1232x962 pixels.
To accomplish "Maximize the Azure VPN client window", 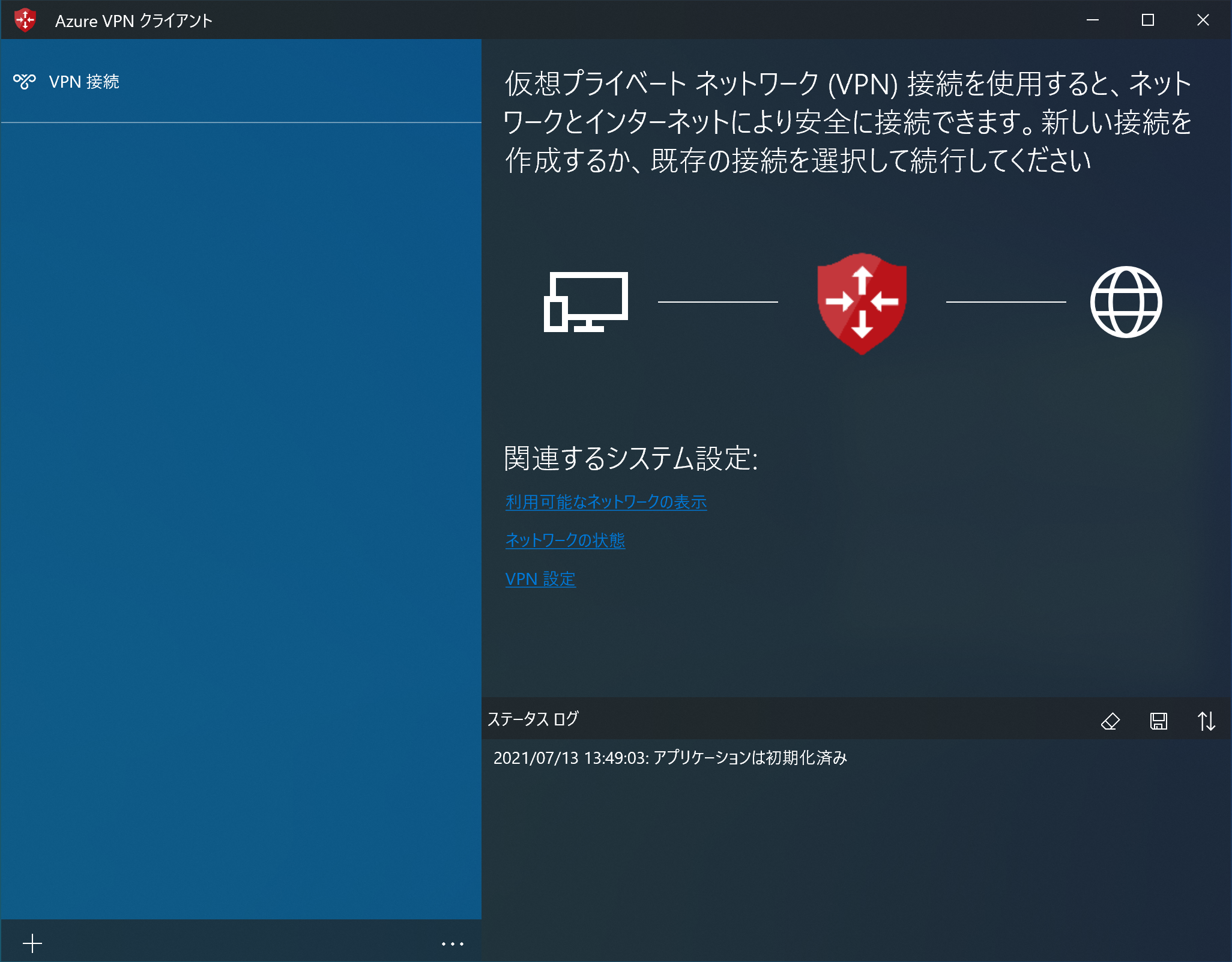I will click(1147, 20).
